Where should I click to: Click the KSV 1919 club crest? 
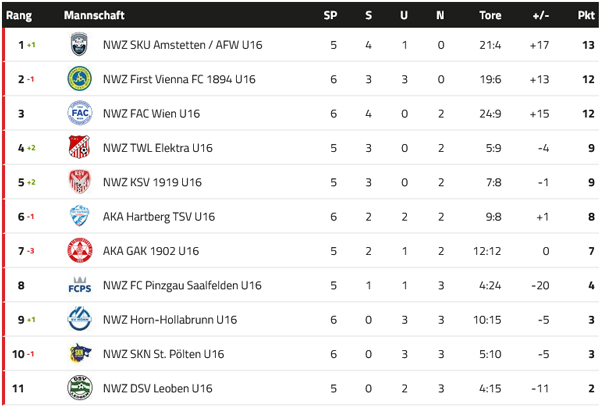tap(79, 182)
